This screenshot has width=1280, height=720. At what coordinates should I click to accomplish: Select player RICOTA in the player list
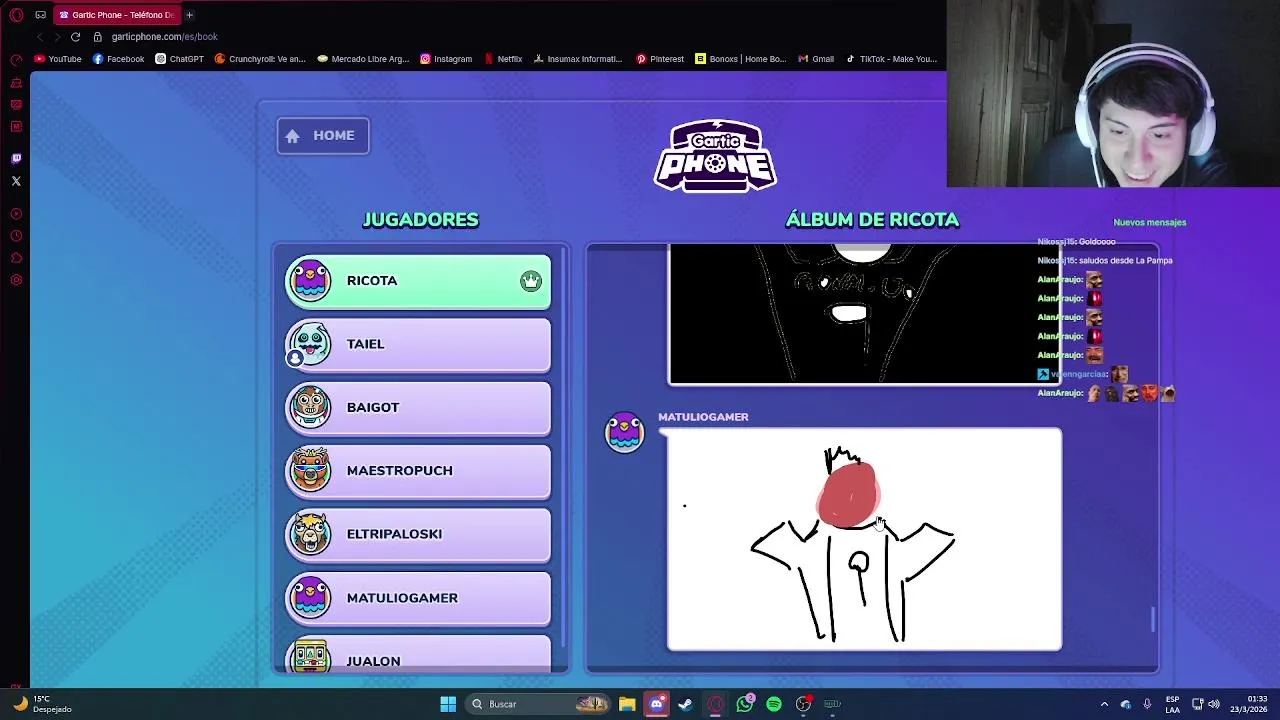pos(418,281)
